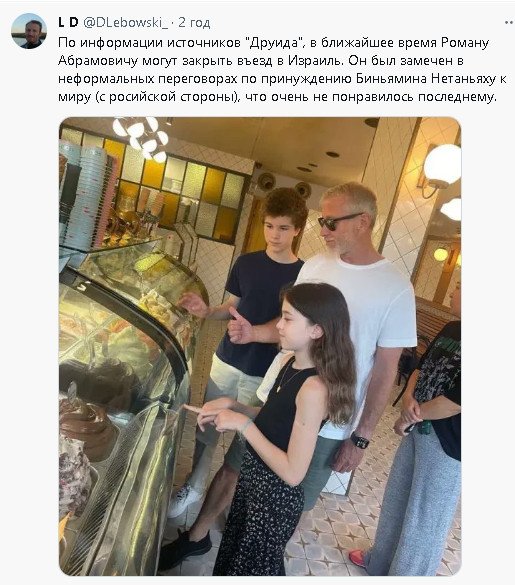Click the wristwatch in the photo
This screenshot has width=515, height=585.
tap(360, 440)
